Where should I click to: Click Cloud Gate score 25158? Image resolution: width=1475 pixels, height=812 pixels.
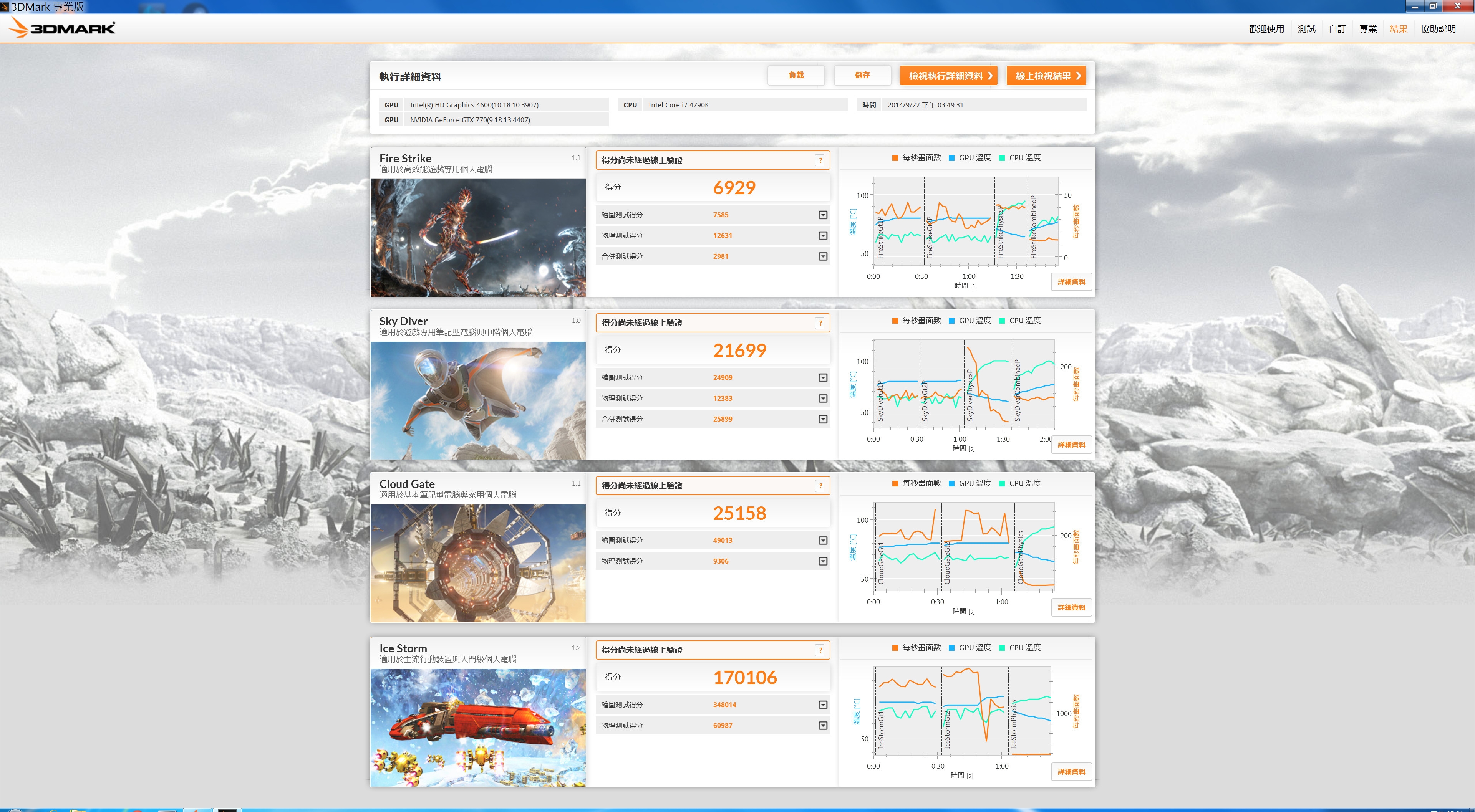coord(739,513)
